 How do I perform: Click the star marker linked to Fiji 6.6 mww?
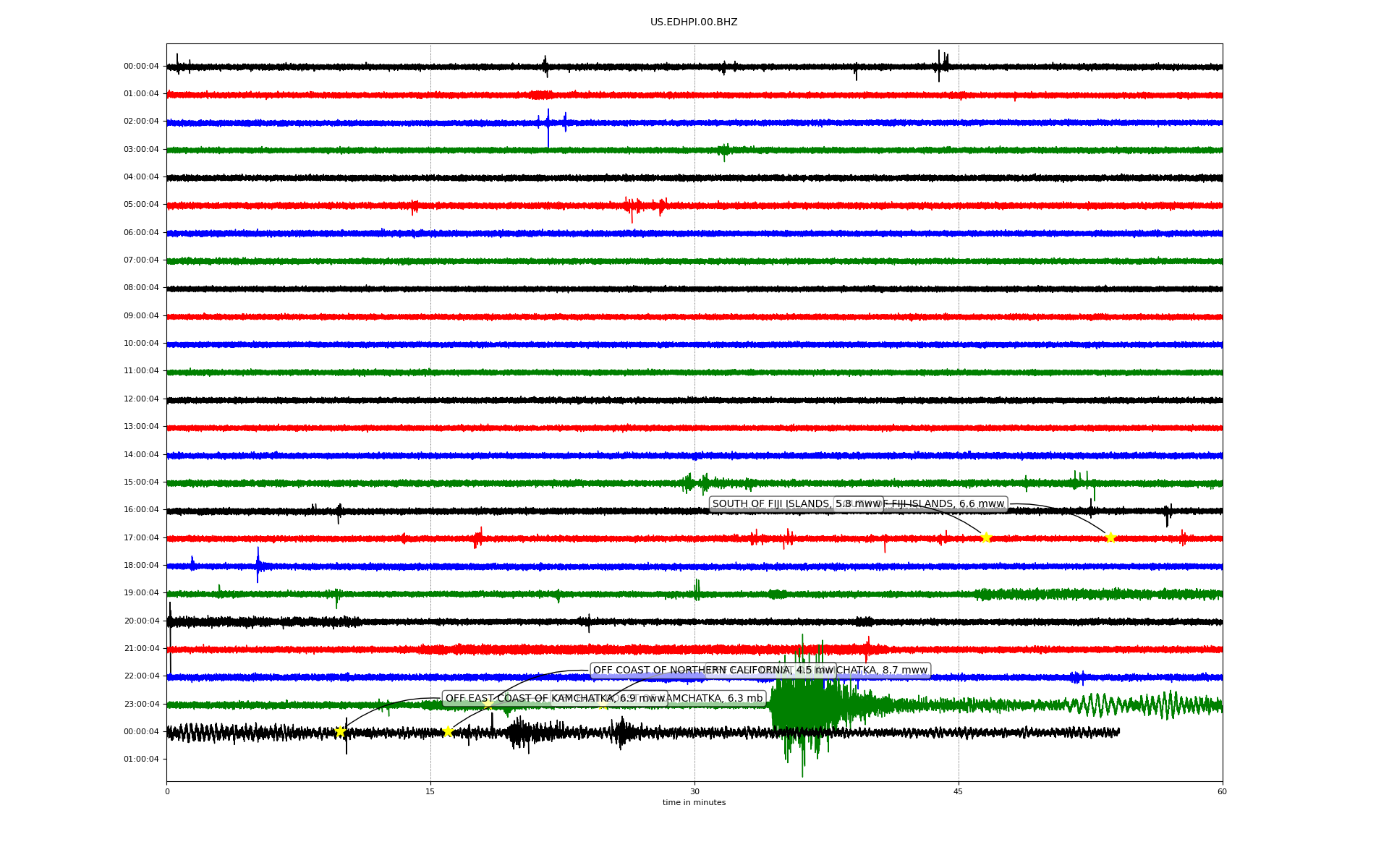coord(1110,537)
